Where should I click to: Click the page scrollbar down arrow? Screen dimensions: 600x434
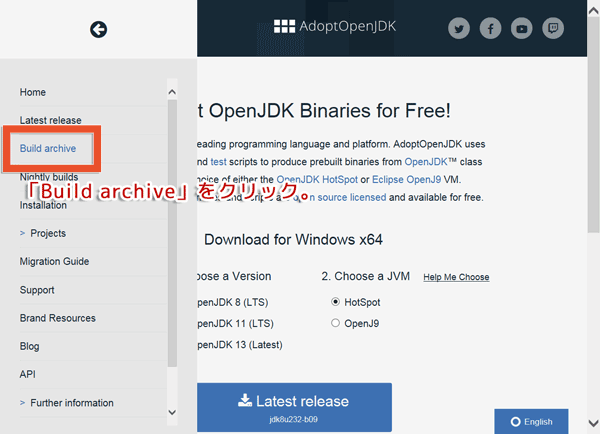click(x=593, y=423)
